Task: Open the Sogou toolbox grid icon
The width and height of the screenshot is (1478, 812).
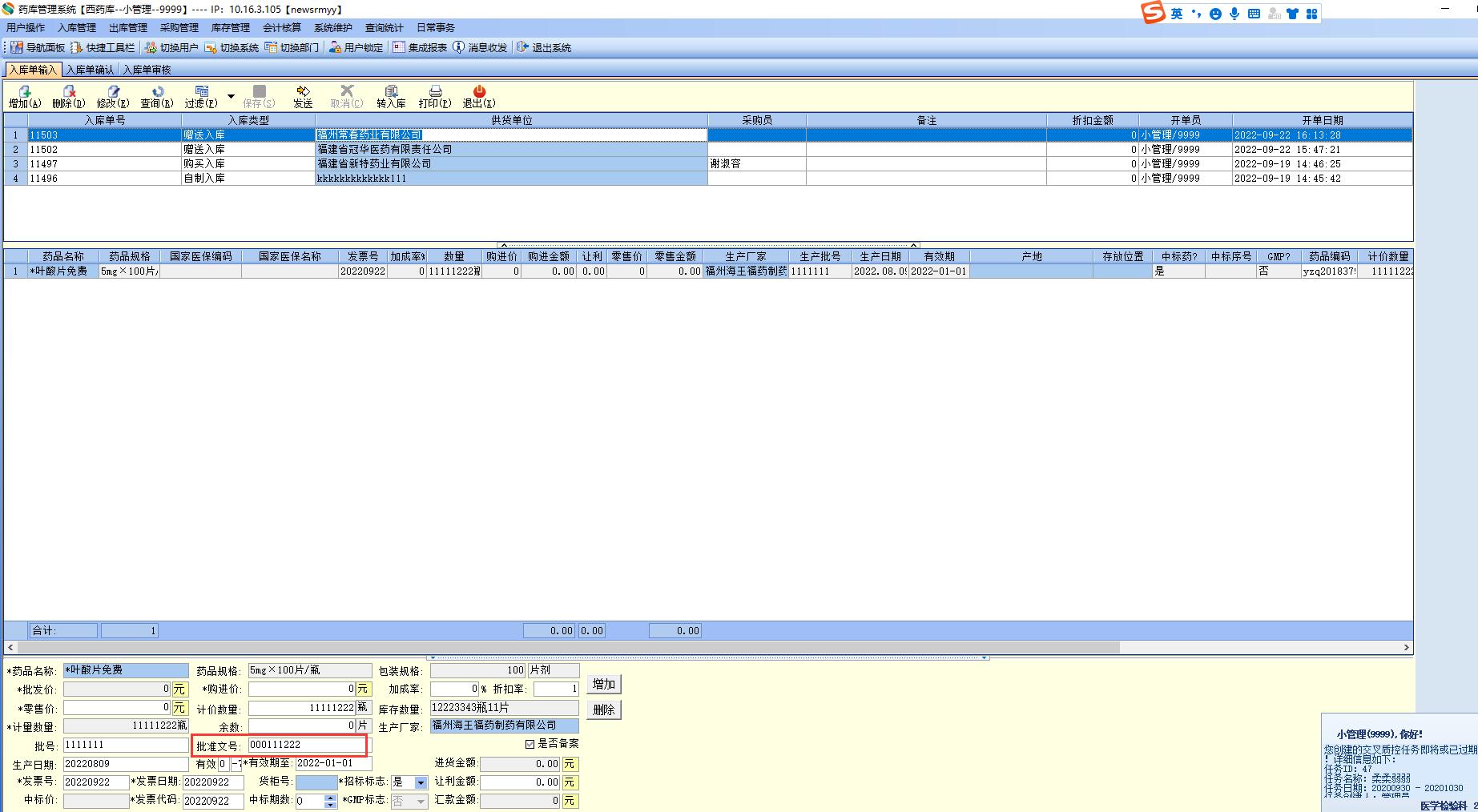Action: coord(1311,14)
